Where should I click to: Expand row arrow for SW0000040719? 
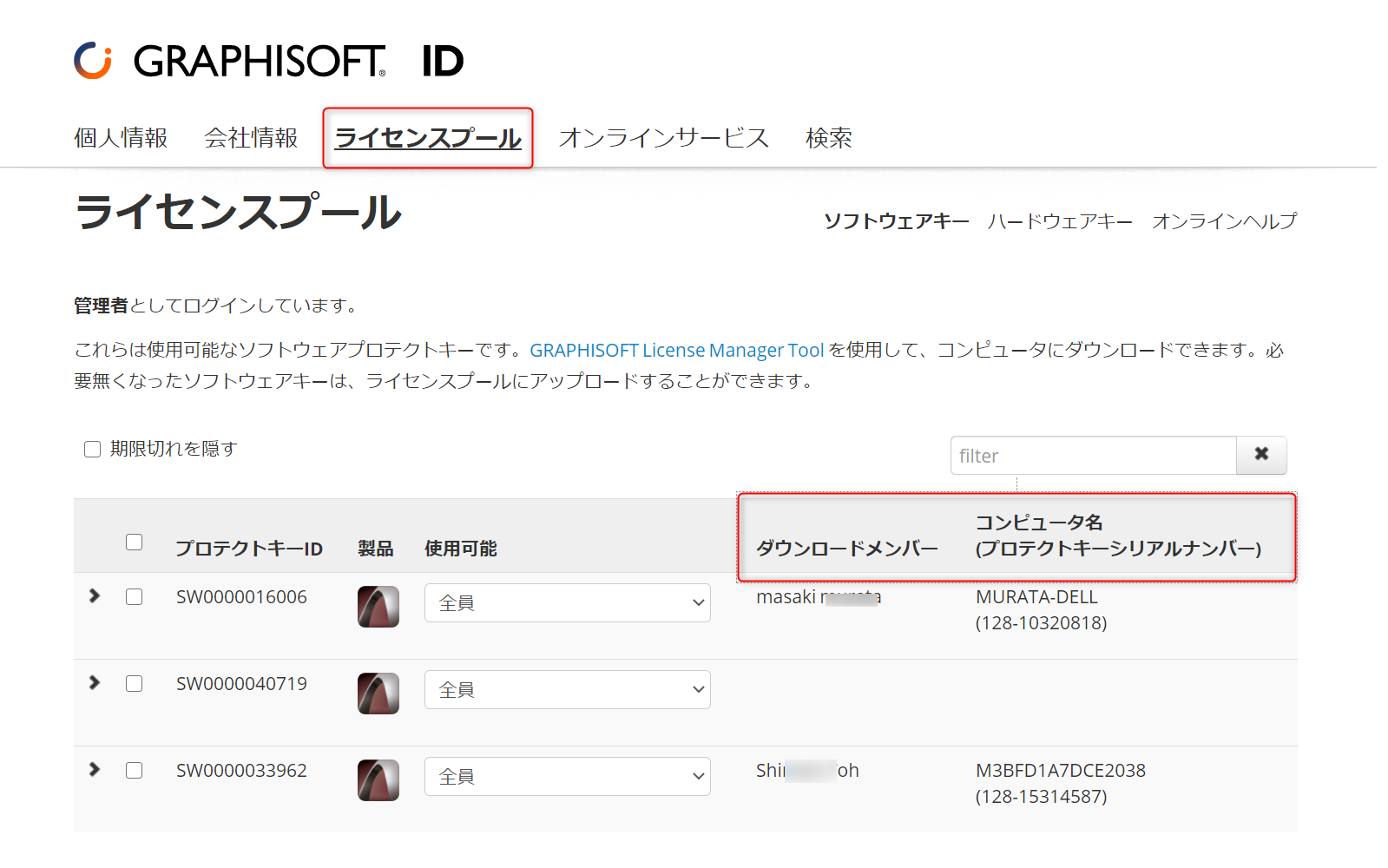coord(95,682)
